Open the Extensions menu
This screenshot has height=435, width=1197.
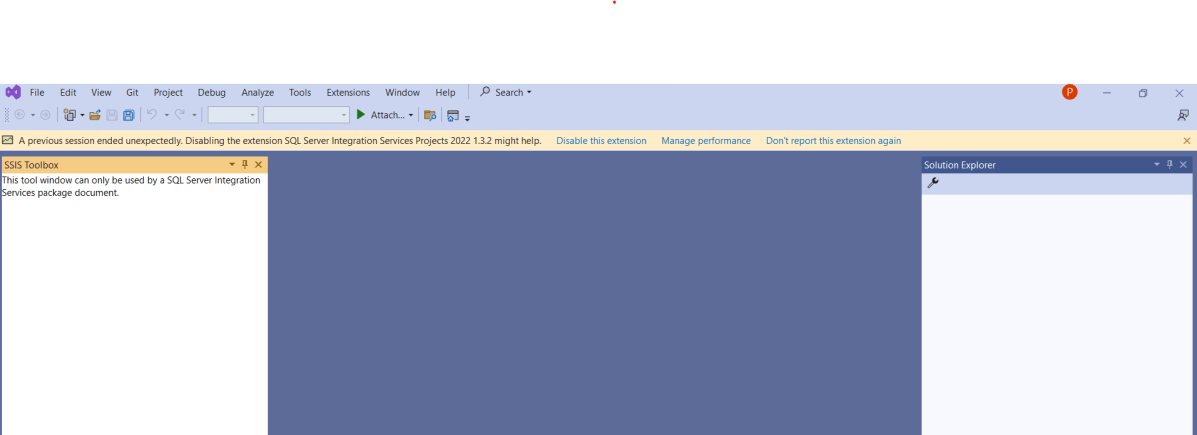pos(348,92)
